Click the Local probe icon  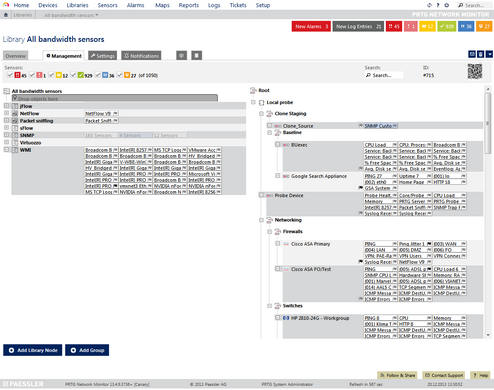point(262,103)
